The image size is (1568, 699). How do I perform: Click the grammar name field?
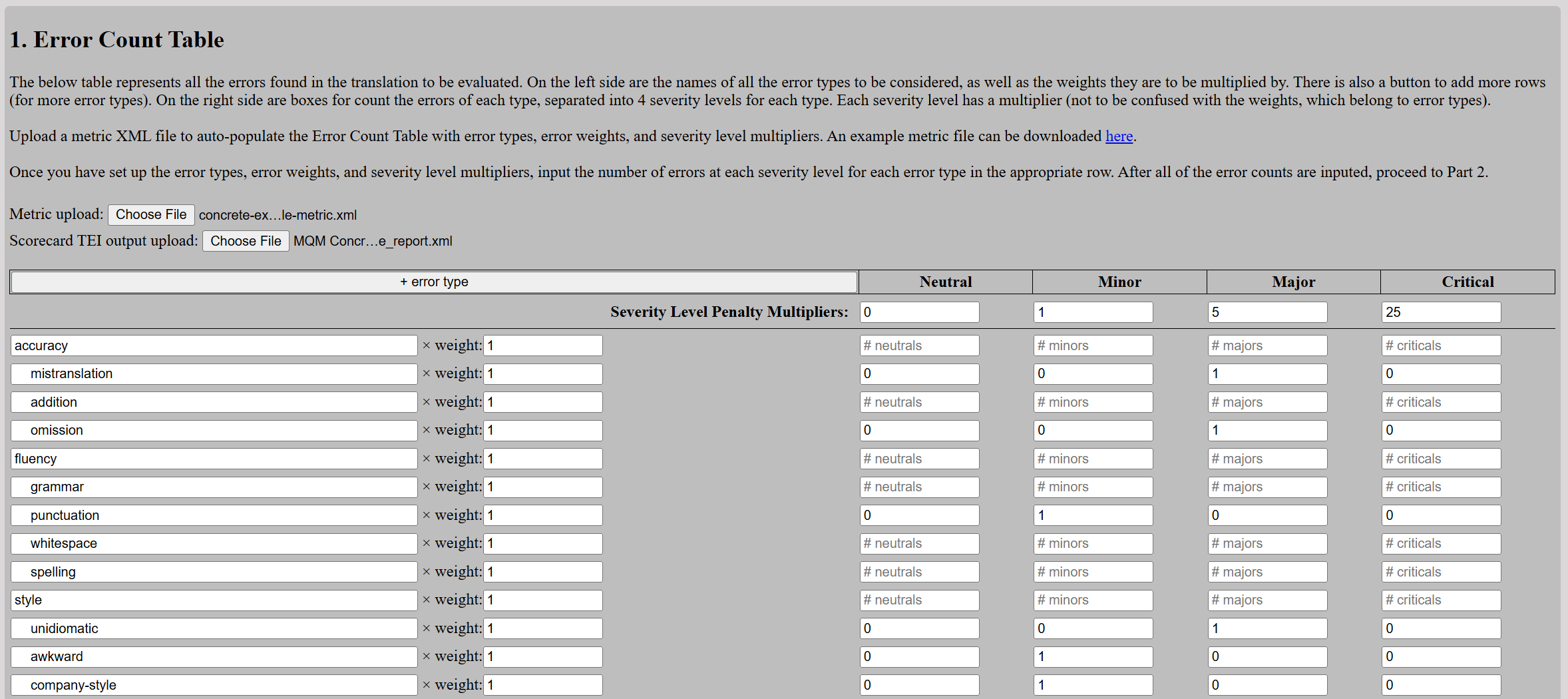tap(214, 487)
